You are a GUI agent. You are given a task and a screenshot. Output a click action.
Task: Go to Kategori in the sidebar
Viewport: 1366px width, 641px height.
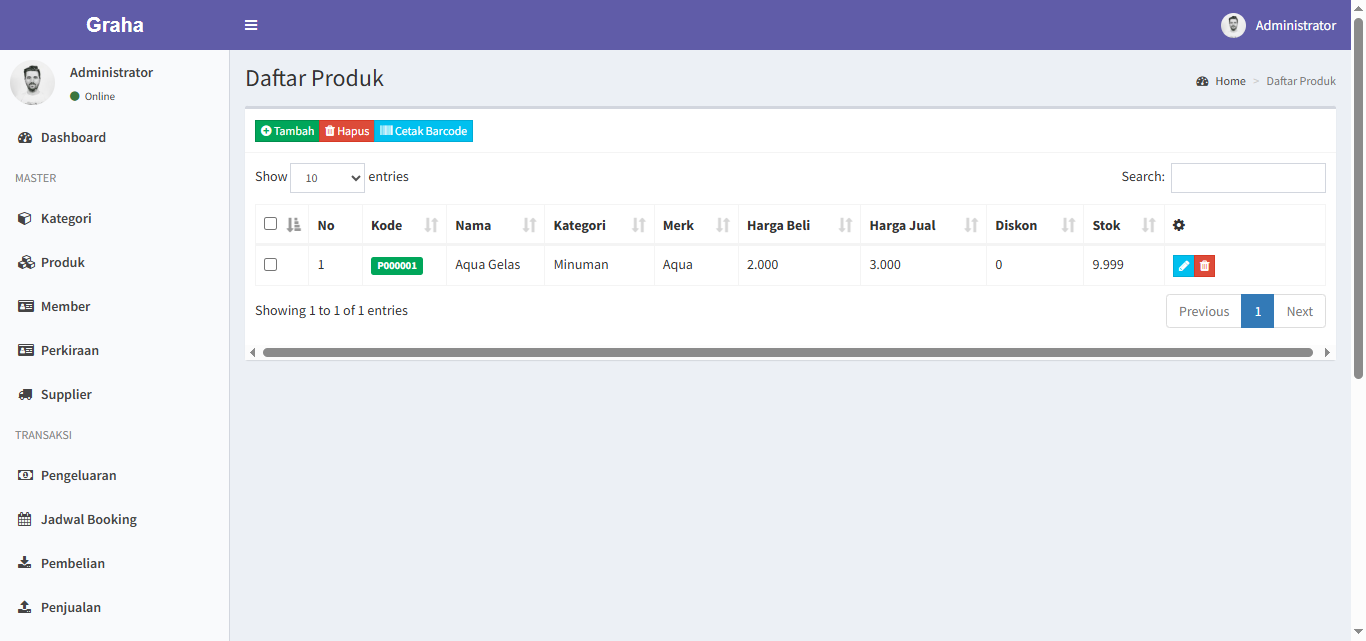pyautogui.click(x=66, y=219)
